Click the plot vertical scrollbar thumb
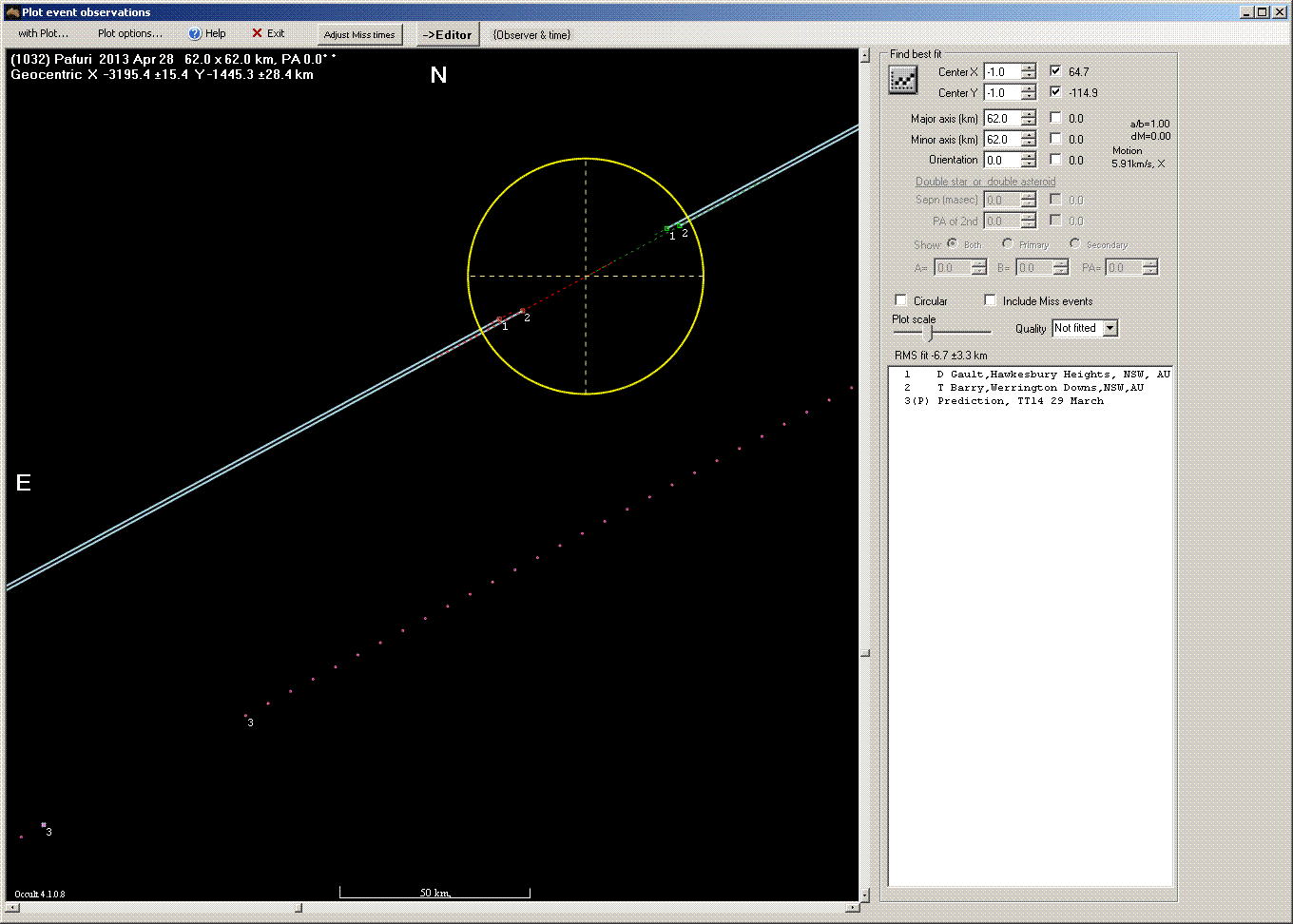1293x924 pixels. (x=865, y=653)
